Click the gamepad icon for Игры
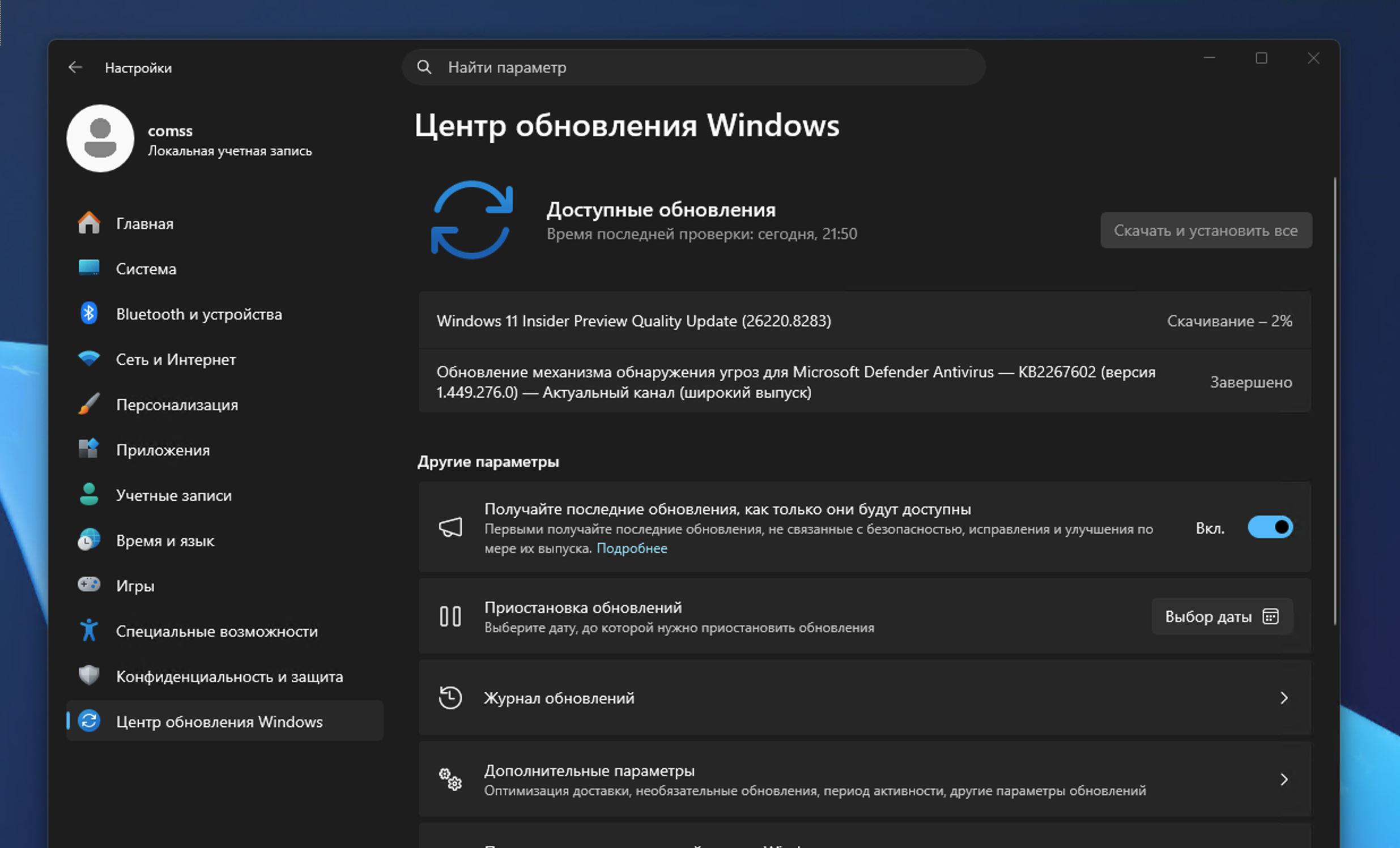The width and height of the screenshot is (1400, 848). pyautogui.click(x=88, y=585)
